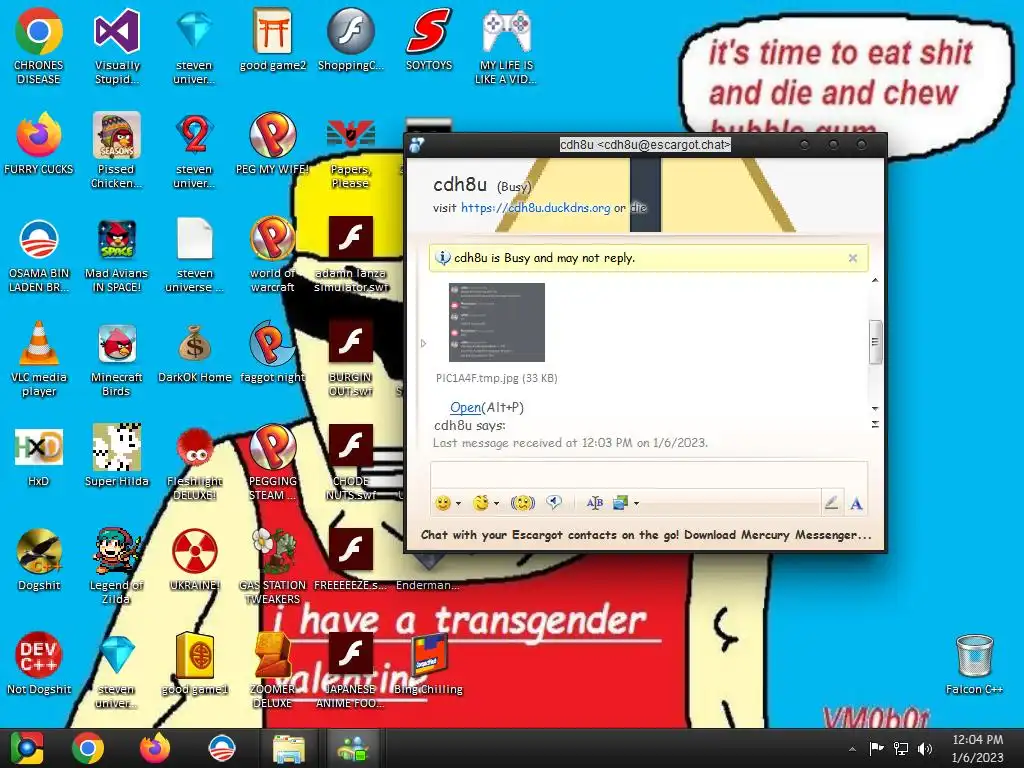The image size is (1024, 768).
Task: Select the Minecraft Birds desktop icon
Action: [x=116, y=359]
